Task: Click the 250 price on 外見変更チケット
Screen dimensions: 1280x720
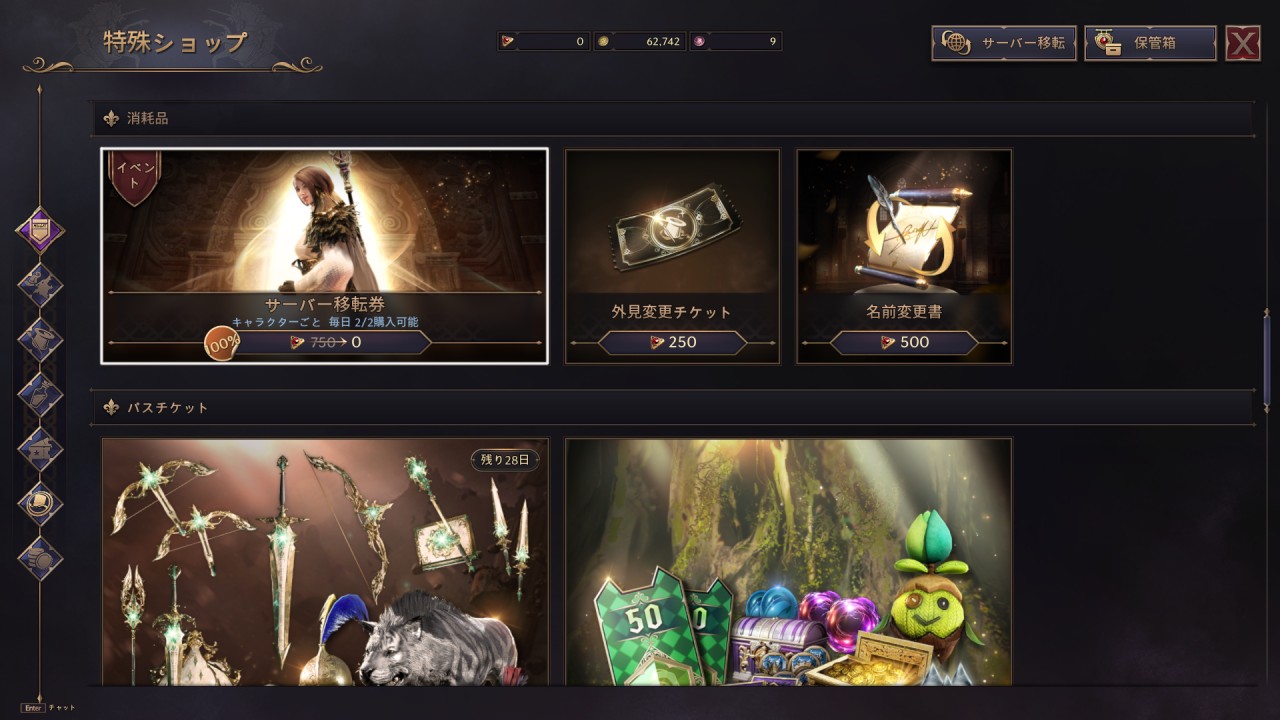Action: click(672, 342)
